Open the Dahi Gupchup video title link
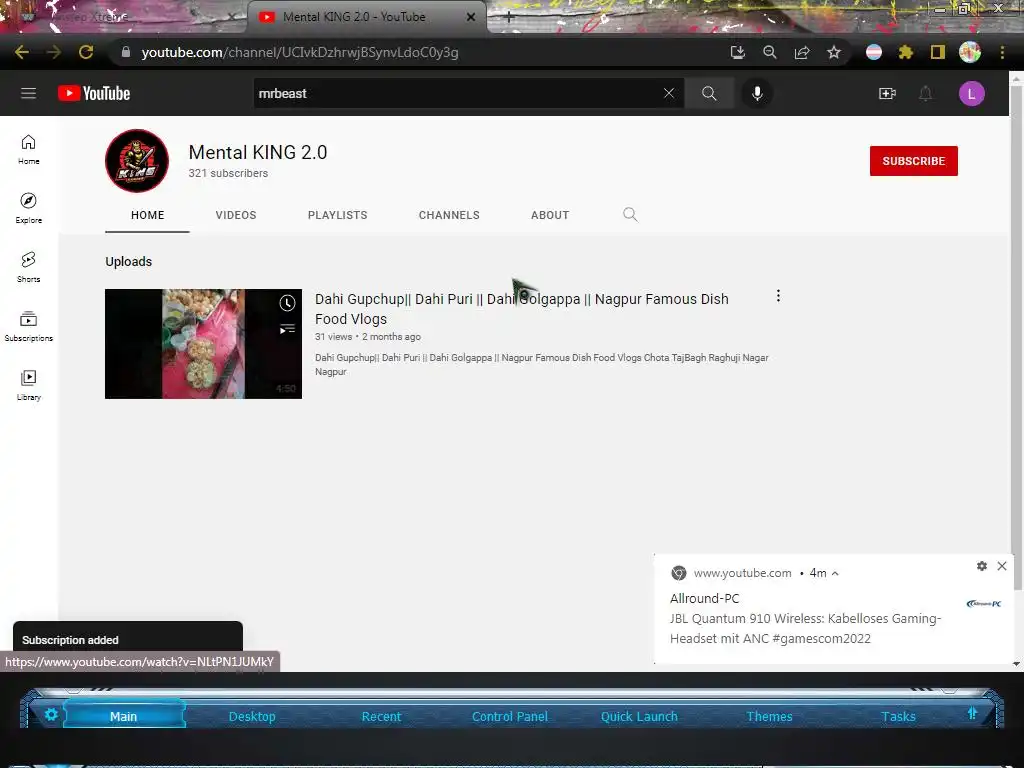The width and height of the screenshot is (1024, 768). 521,309
